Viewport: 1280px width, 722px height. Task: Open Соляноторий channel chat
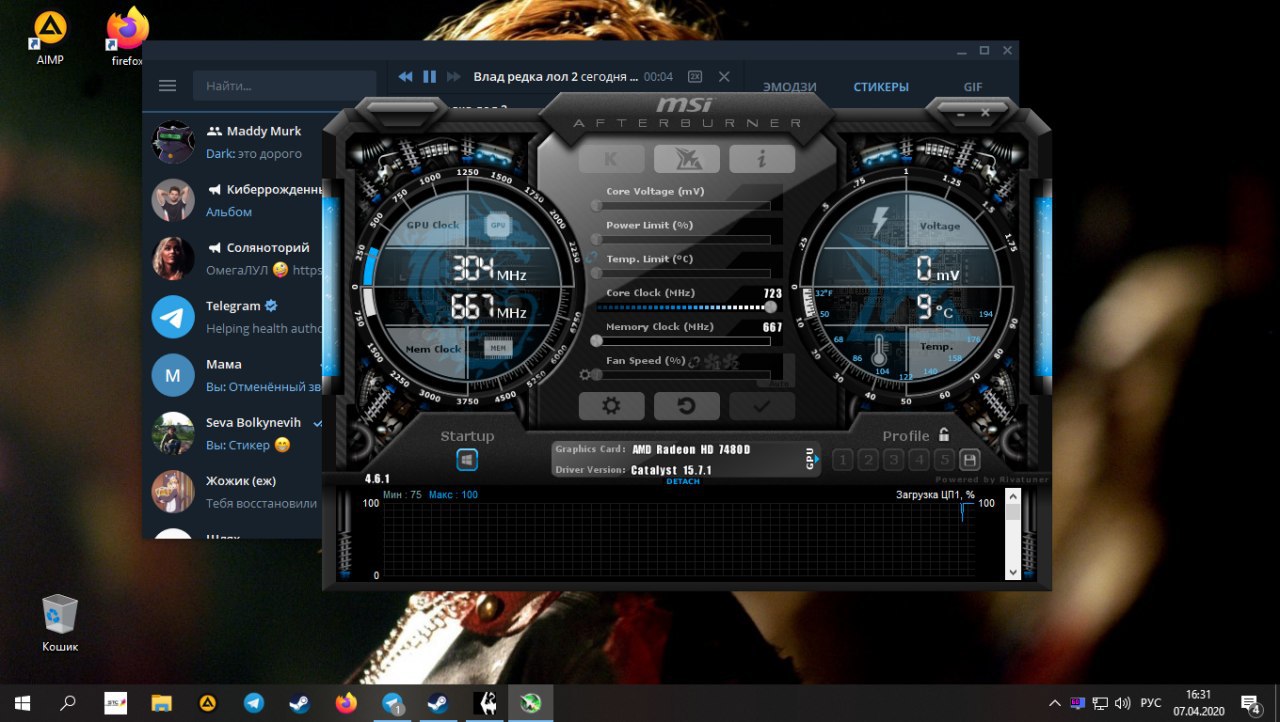233,258
